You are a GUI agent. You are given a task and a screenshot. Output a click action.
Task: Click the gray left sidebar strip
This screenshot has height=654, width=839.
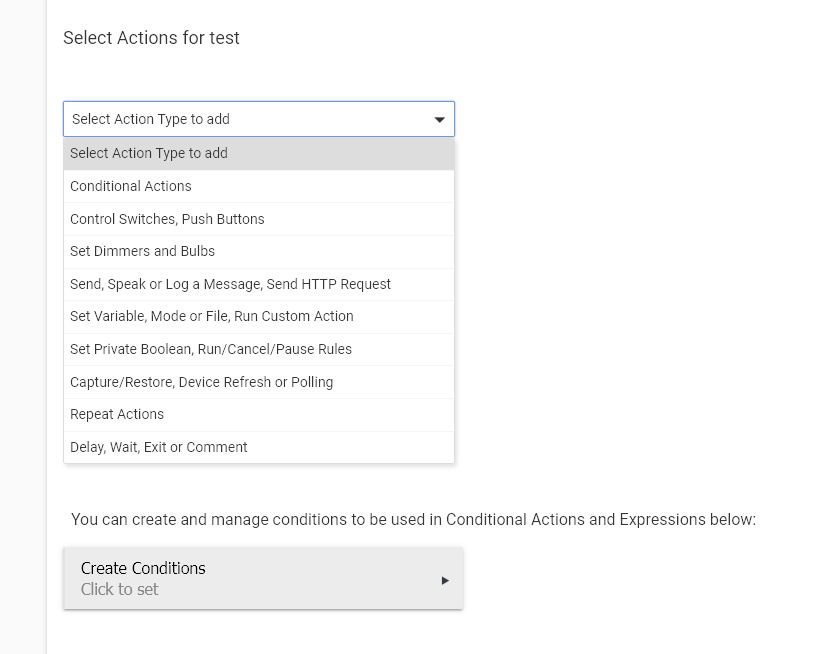[x=23, y=327]
